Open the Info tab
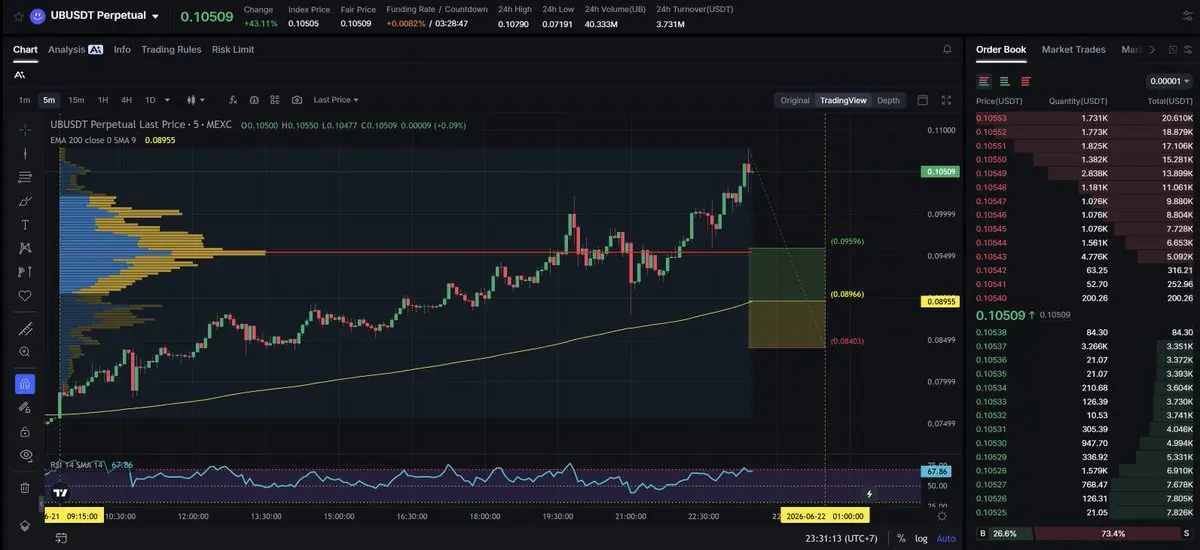Viewport: 1200px width, 550px height. coord(122,49)
